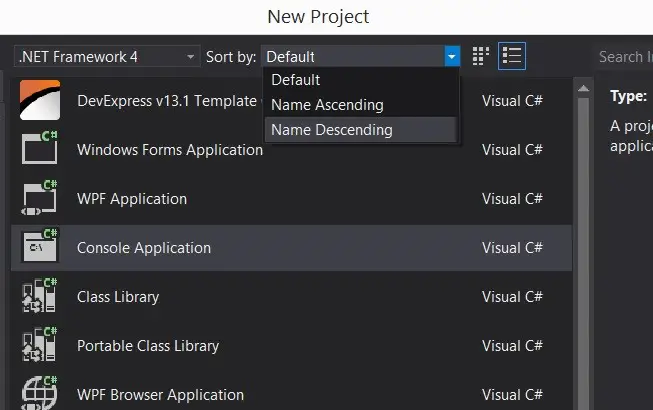Image resolution: width=653 pixels, height=410 pixels.
Task: Select Portable Class Library row text
Action: coord(148,346)
